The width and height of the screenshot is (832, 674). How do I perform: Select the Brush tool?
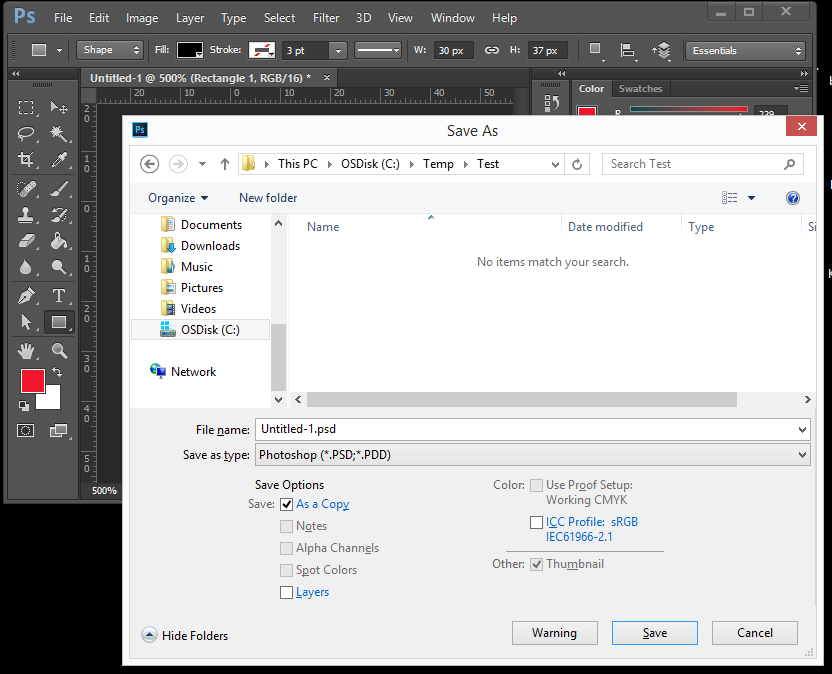[x=58, y=188]
